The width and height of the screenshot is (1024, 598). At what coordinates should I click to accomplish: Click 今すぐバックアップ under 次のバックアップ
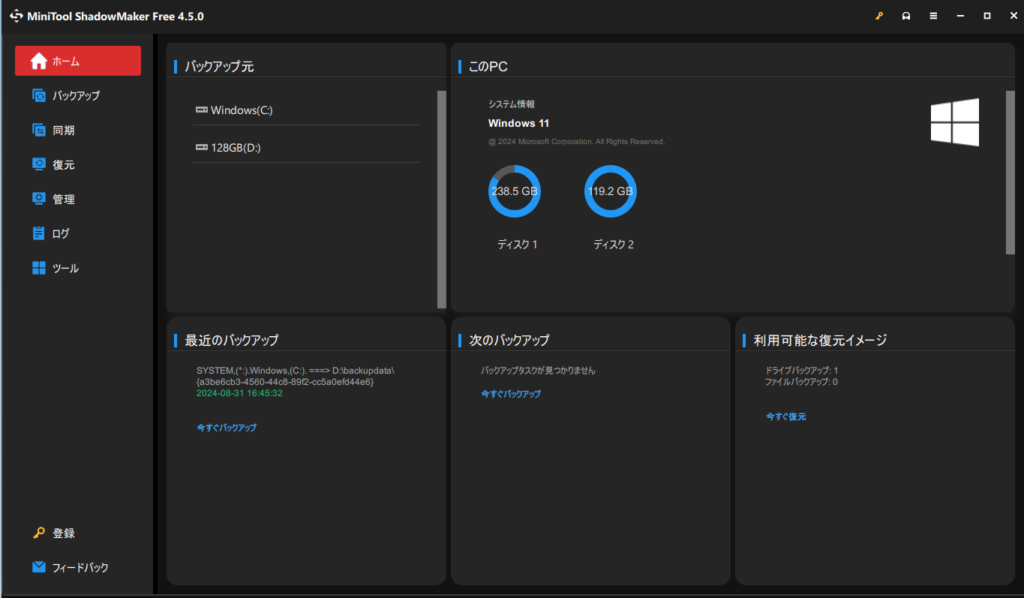pos(511,394)
